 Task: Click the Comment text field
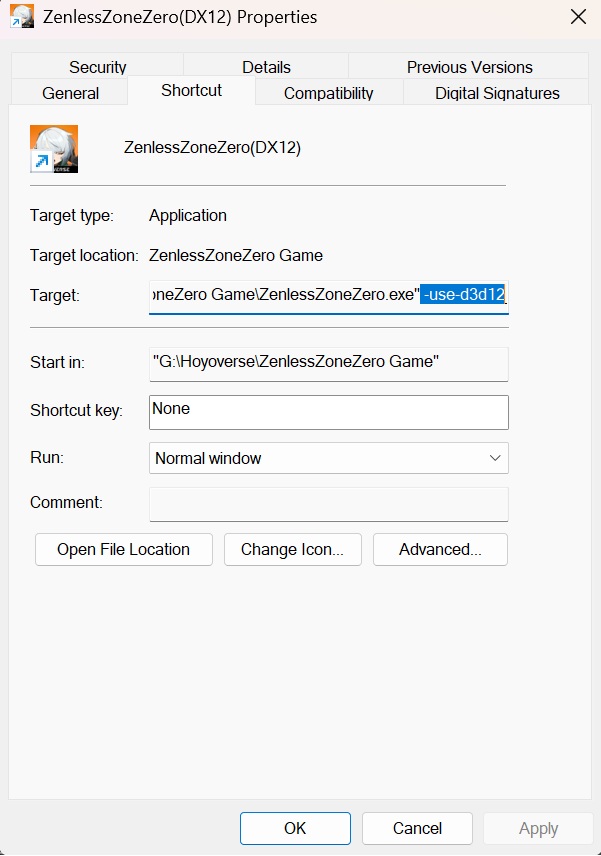(328, 503)
